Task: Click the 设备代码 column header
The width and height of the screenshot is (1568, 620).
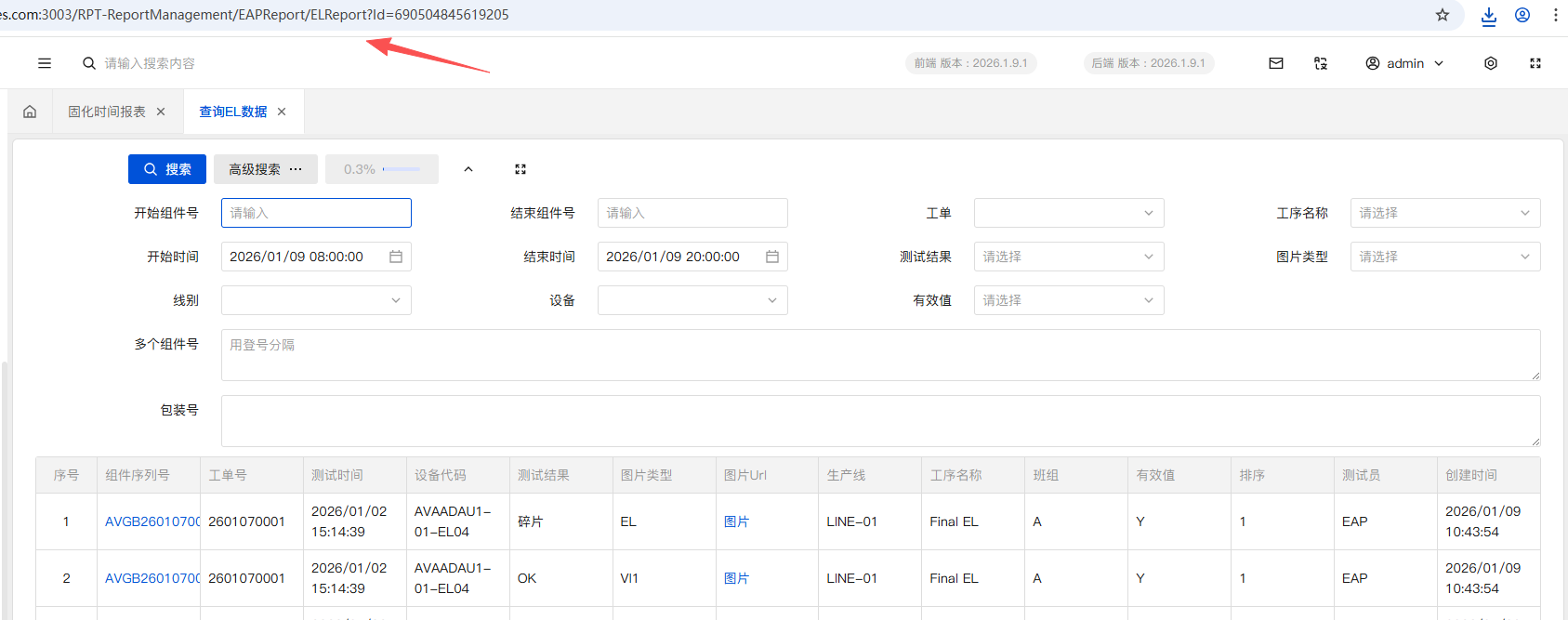Action: tap(458, 475)
